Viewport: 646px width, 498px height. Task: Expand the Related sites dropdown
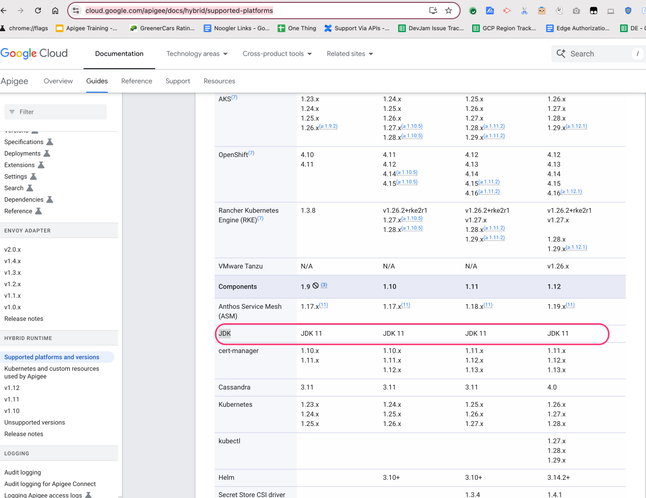(x=349, y=54)
